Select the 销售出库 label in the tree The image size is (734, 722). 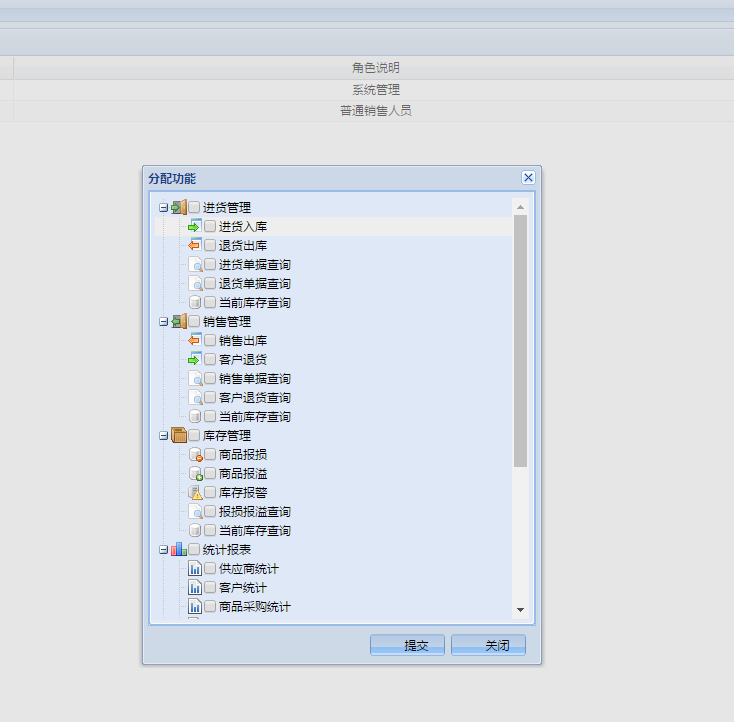click(243, 340)
